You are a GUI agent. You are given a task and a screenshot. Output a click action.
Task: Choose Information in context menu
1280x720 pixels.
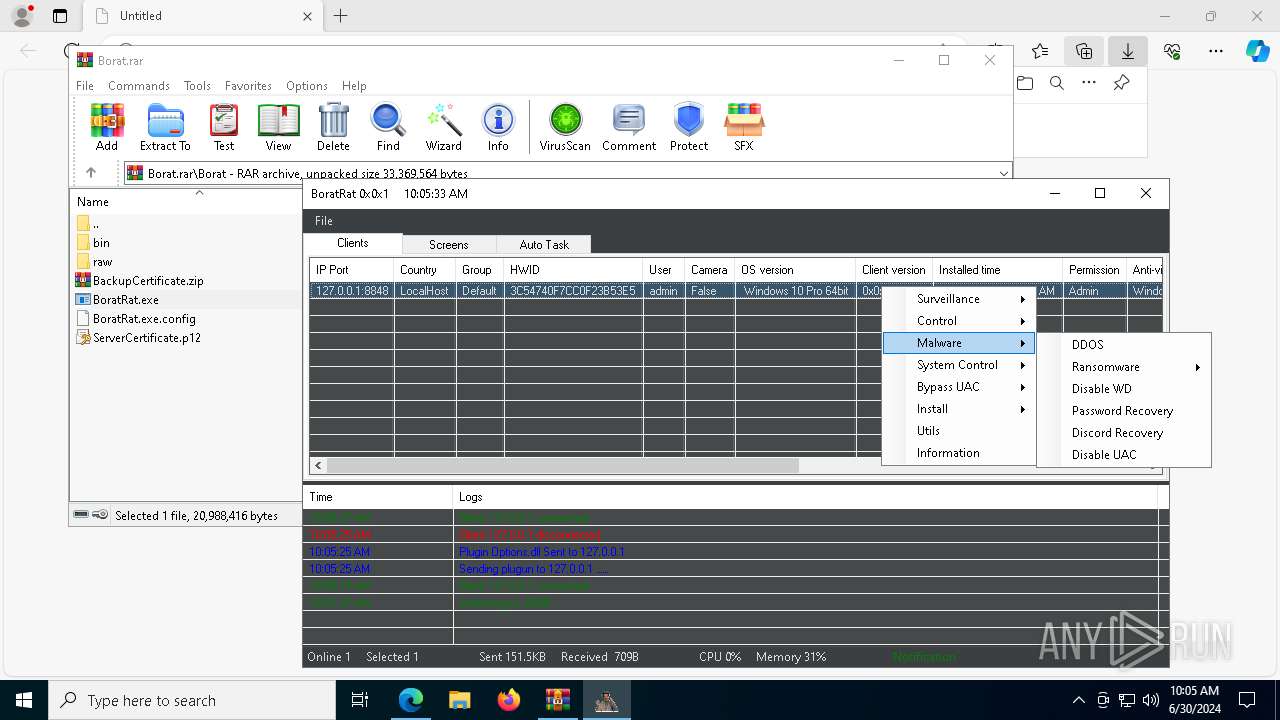(958, 453)
